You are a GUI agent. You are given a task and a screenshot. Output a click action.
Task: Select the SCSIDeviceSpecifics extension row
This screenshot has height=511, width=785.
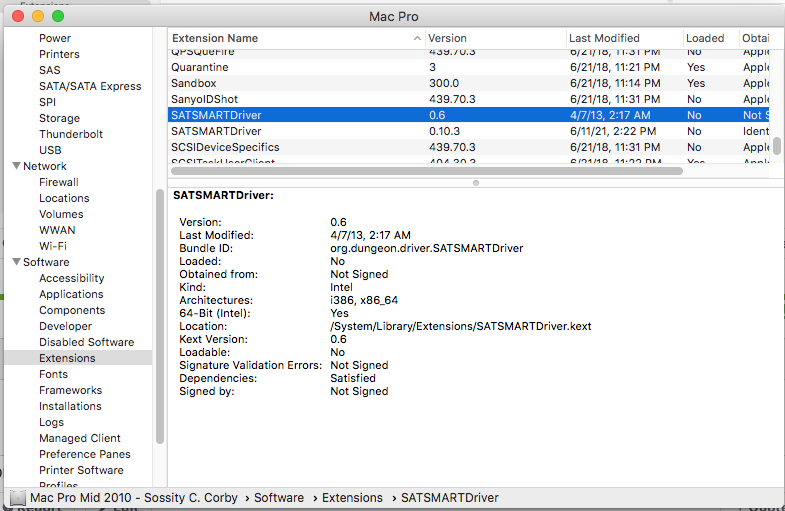tap(470, 147)
